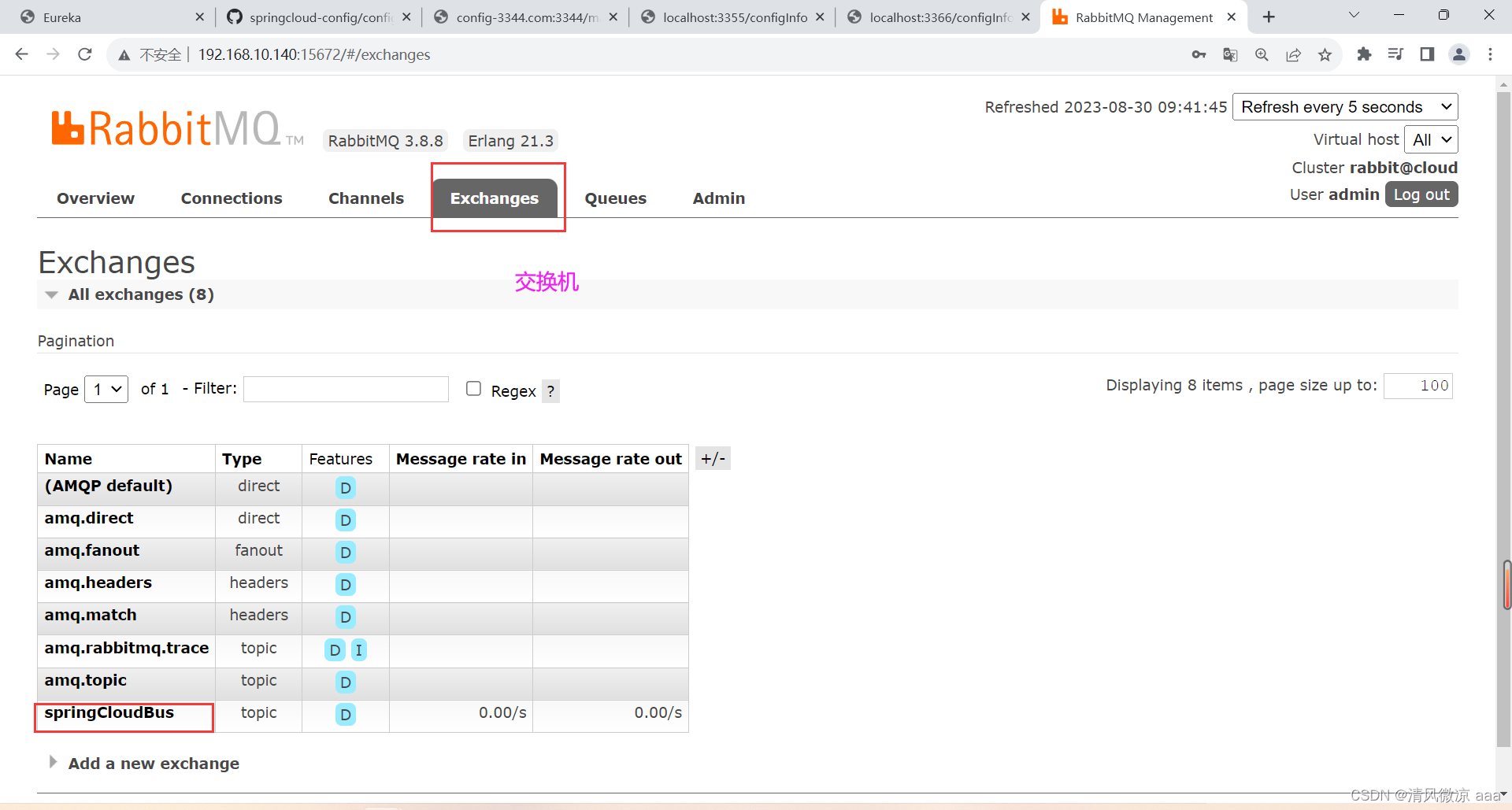1512x810 pixels.
Task: Click the RabbitMQ logo
Action: click(x=177, y=128)
